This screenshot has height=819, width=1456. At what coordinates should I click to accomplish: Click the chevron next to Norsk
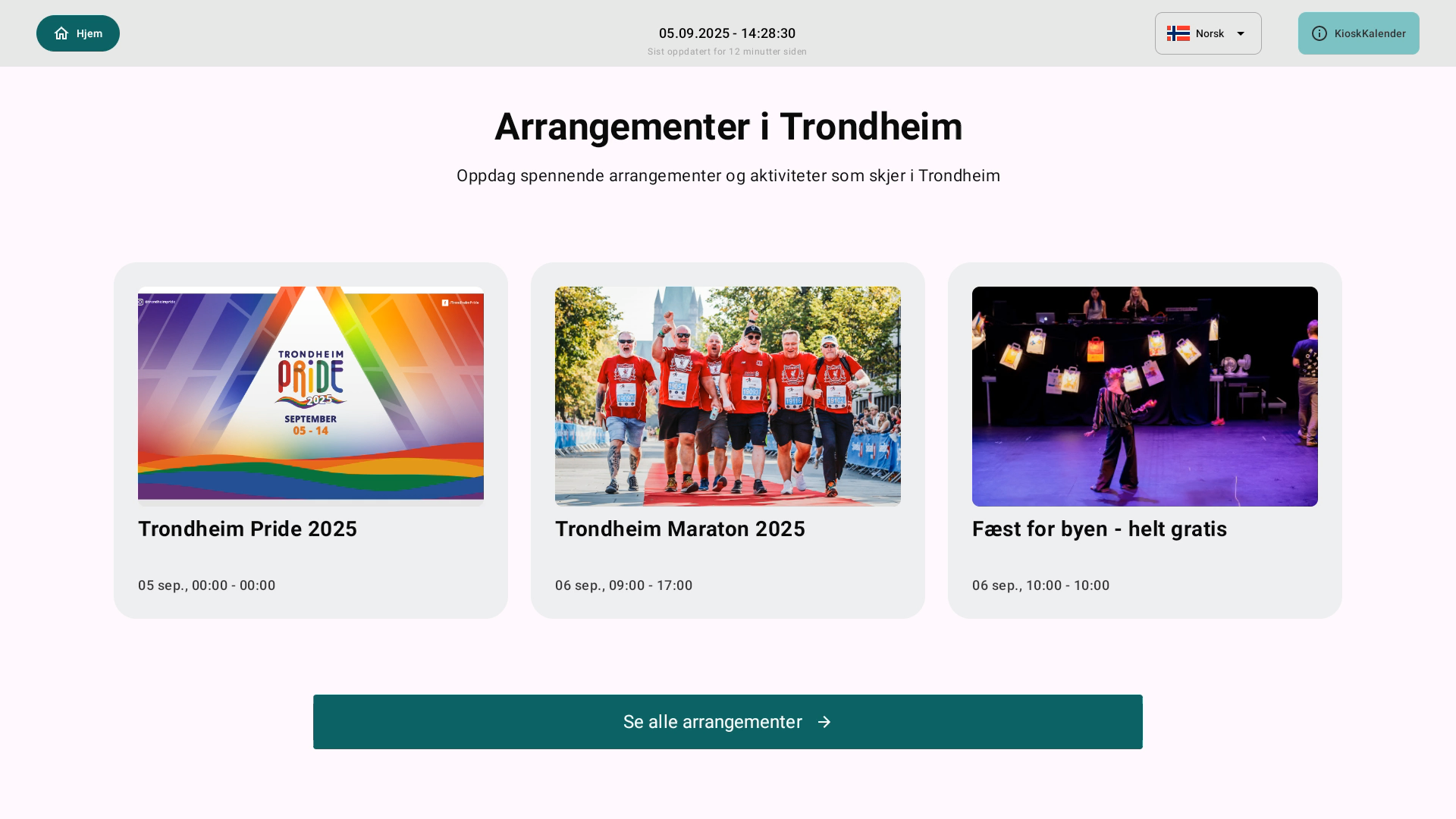(1241, 33)
